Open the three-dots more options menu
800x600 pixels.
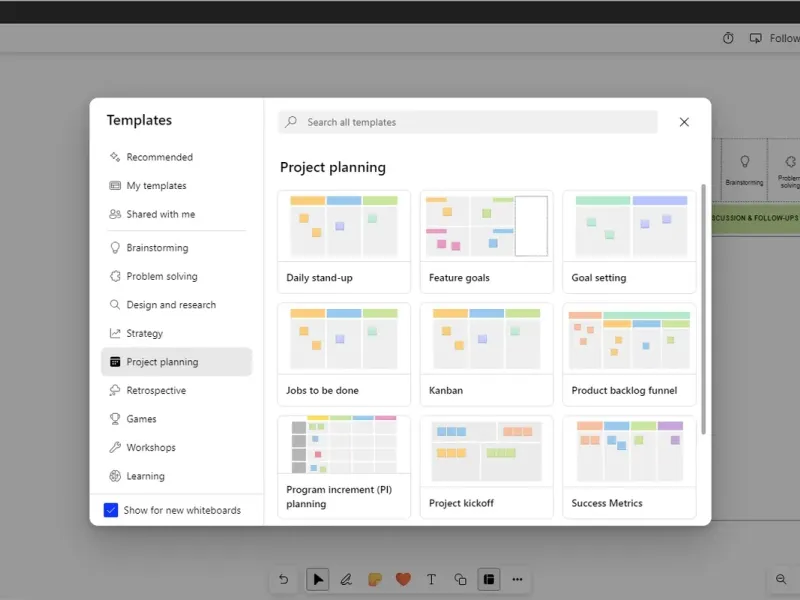(517, 579)
